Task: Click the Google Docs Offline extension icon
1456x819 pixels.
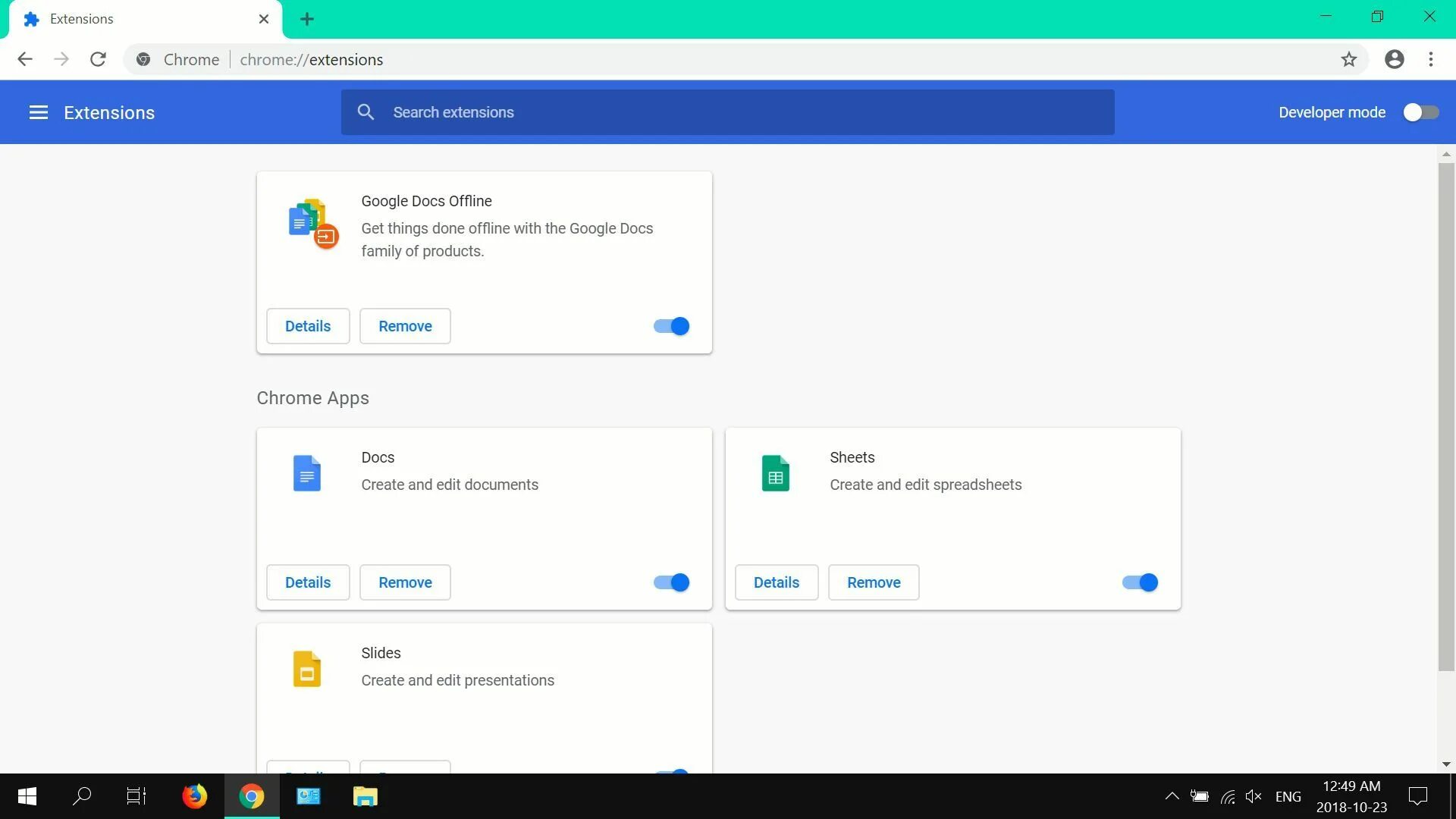Action: (x=312, y=224)
